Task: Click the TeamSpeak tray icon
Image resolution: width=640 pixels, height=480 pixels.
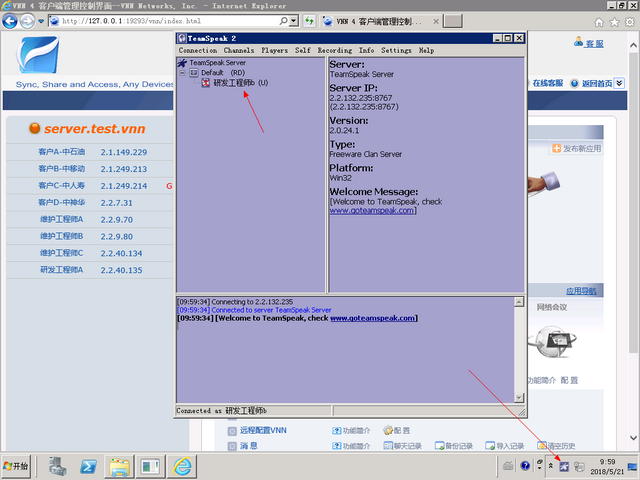Action: (x=564, y=466)
